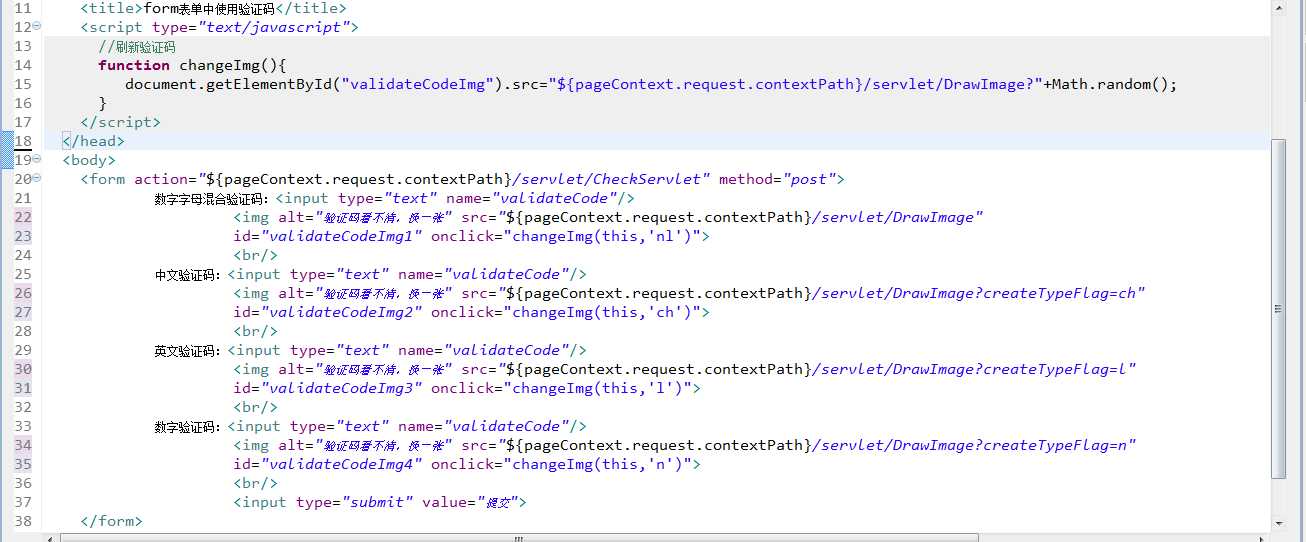
Task: Click the id value "validateCodeImg4"
Action: coord(342,464)
